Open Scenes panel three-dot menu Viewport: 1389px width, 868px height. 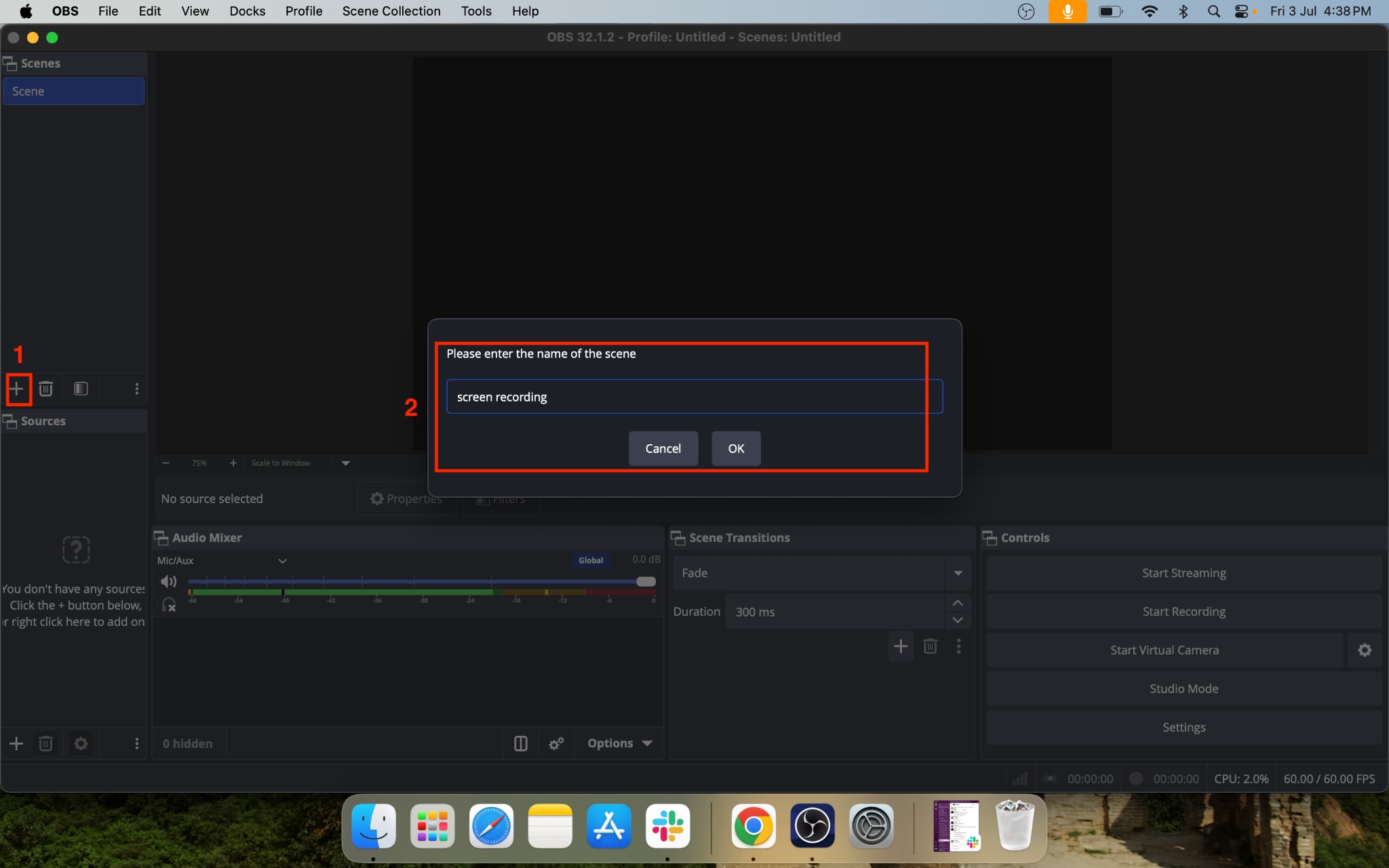136,389
